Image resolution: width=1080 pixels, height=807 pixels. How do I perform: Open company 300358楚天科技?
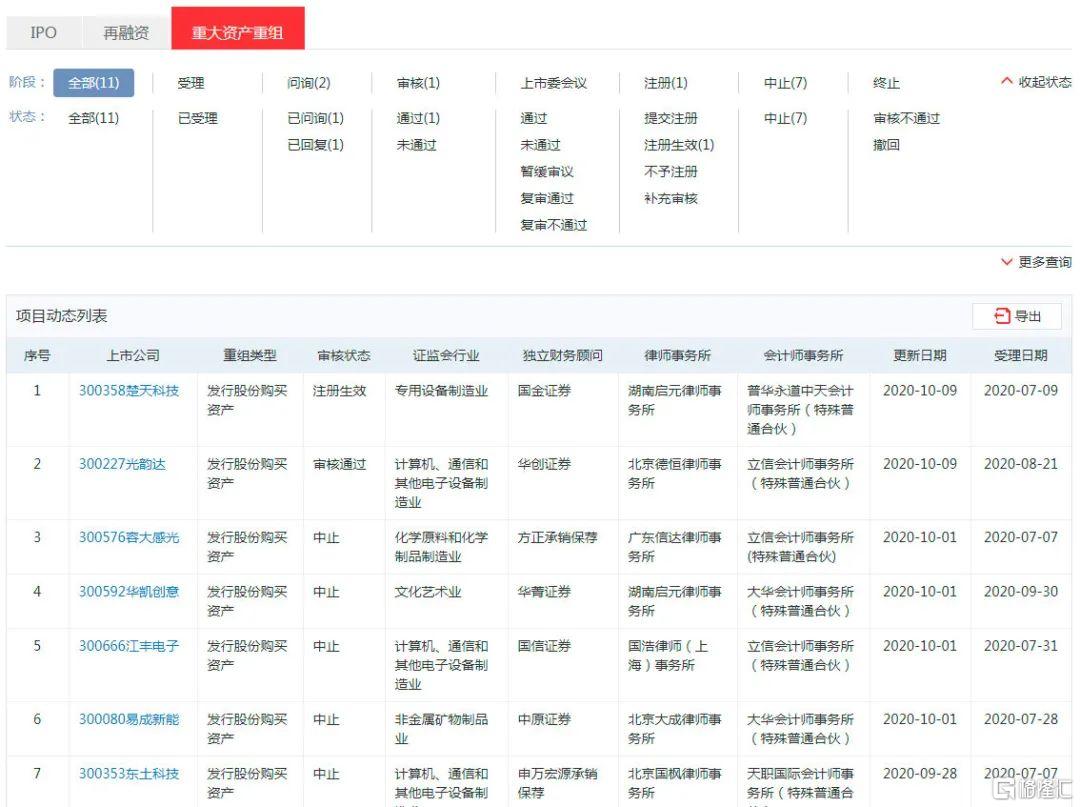pos(129,390)
